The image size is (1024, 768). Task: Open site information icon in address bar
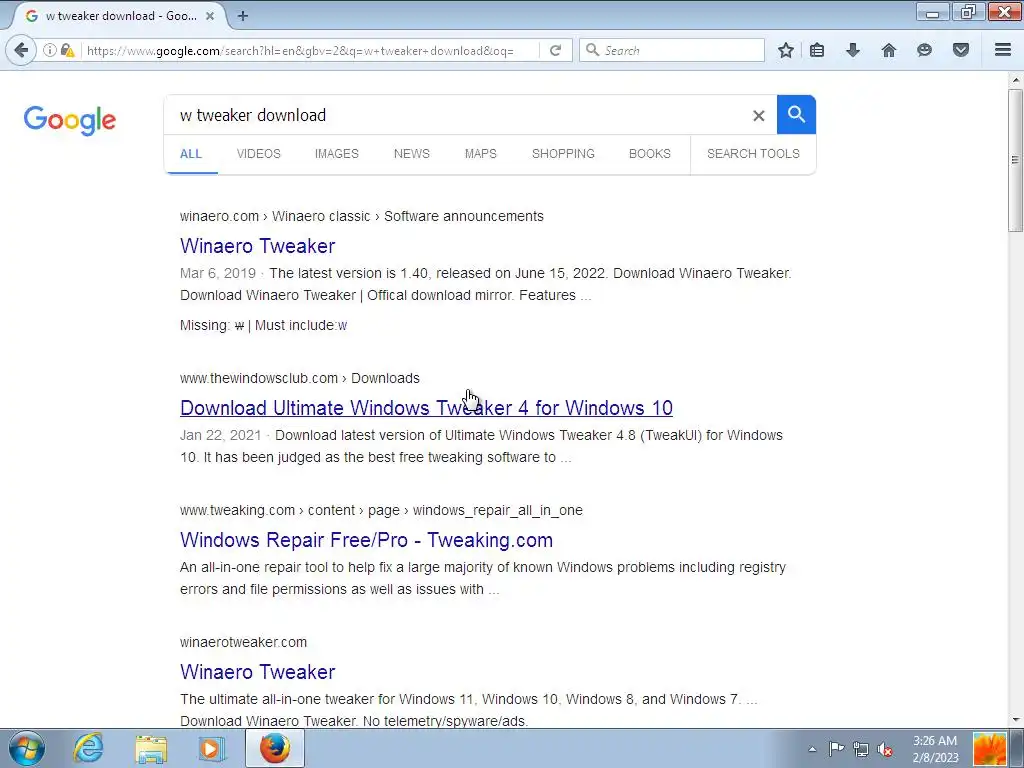(50, 50)
